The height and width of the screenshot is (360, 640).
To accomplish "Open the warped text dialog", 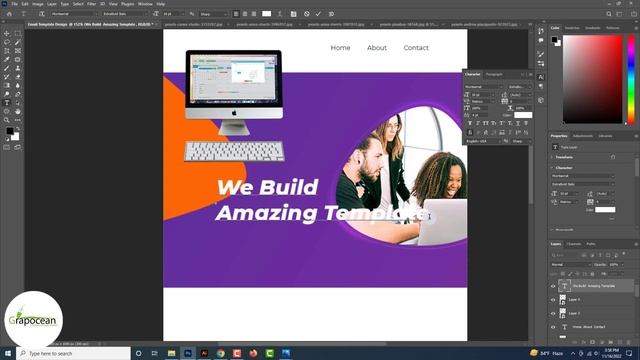I will point(280,14).
